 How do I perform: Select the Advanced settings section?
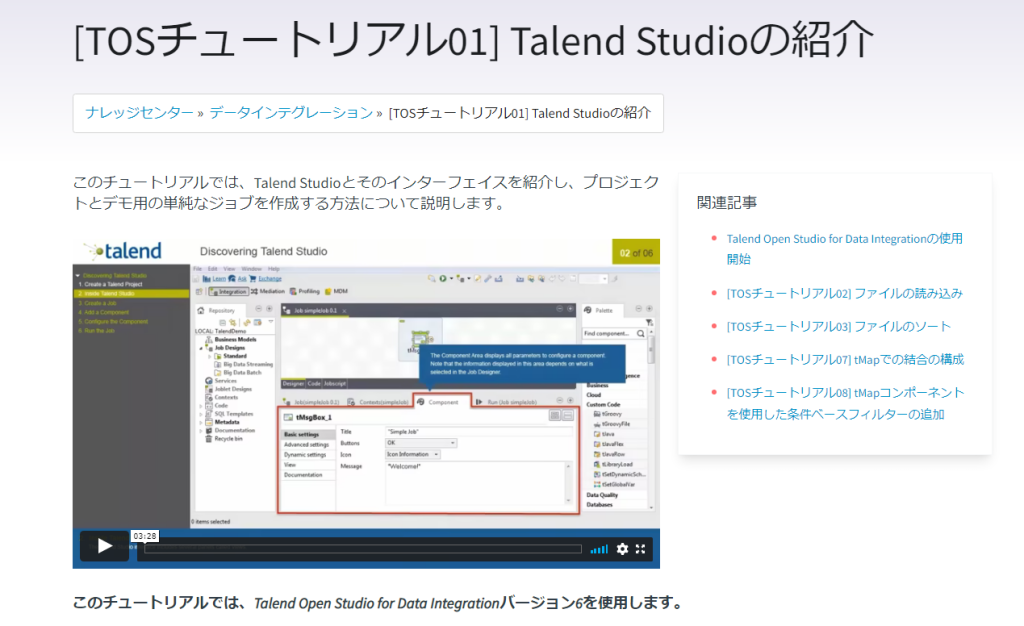[x=308, y=445]
